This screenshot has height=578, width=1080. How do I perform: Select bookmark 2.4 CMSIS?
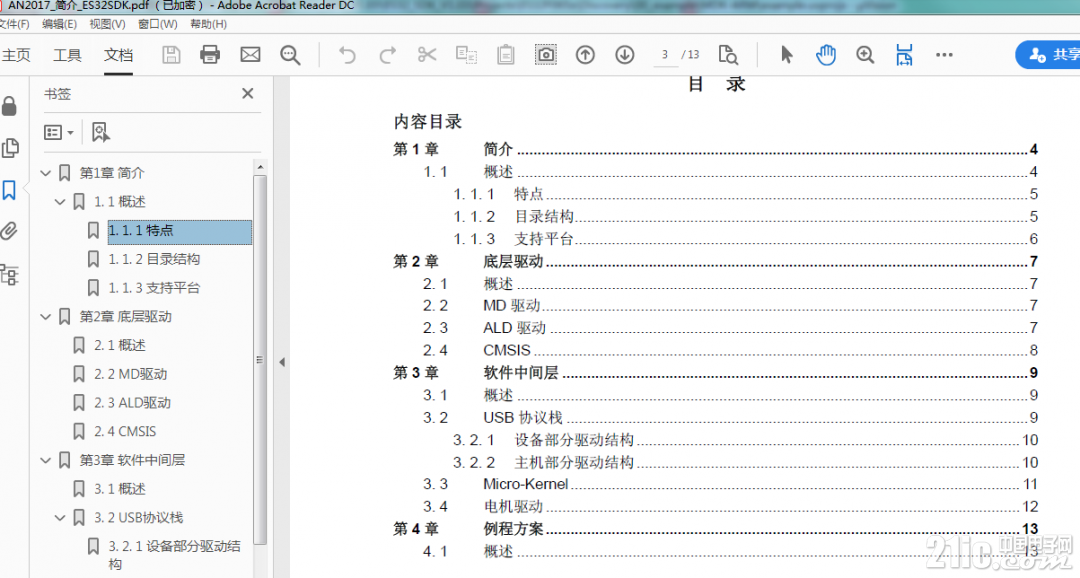(x=125, y=431)
